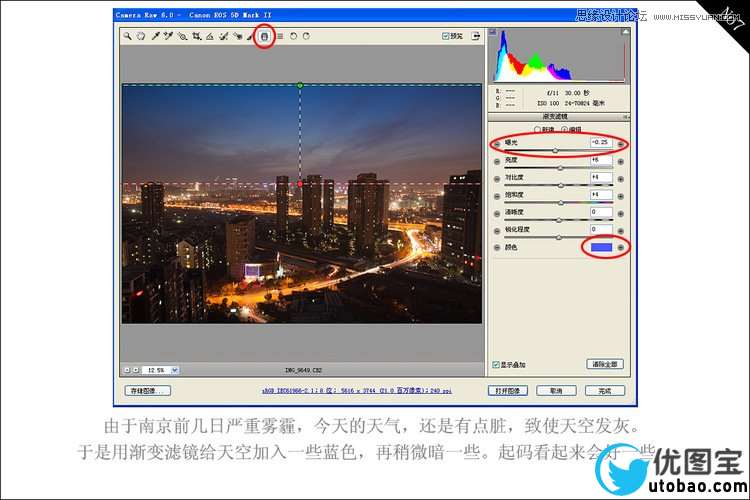Viewport: 750px width, 500px height.
Task: Activate the Graduated Filter tool
Action: tap(265, 36)
